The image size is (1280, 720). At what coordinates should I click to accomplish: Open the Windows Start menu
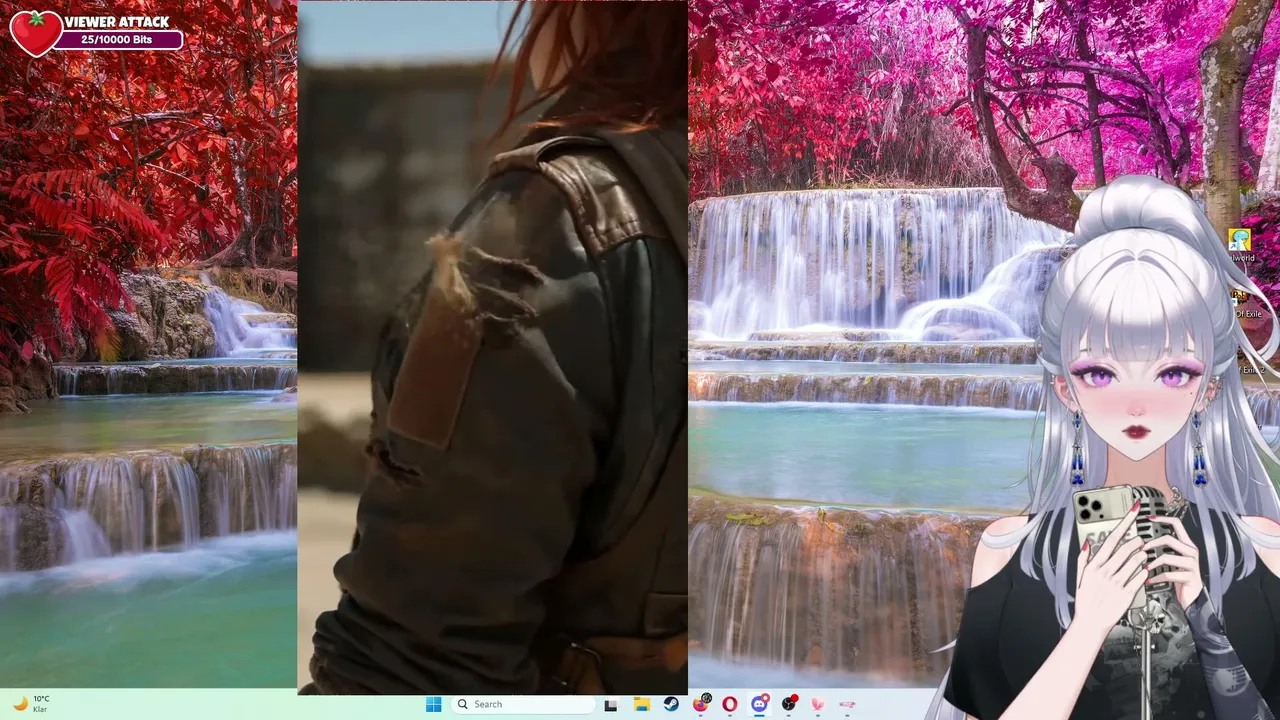point(433,704)
